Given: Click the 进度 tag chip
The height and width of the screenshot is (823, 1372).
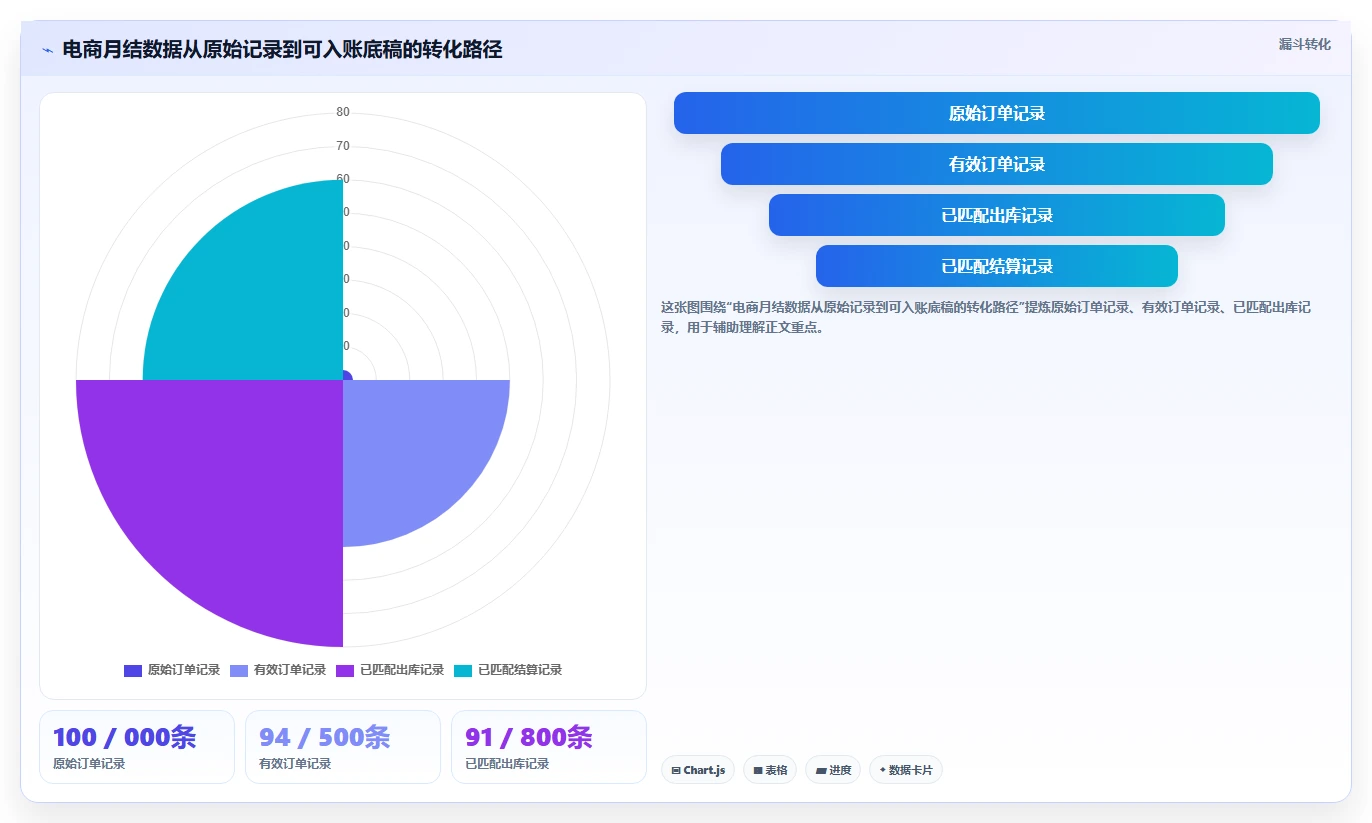Looking at the screenshot, I should [833, 770].
